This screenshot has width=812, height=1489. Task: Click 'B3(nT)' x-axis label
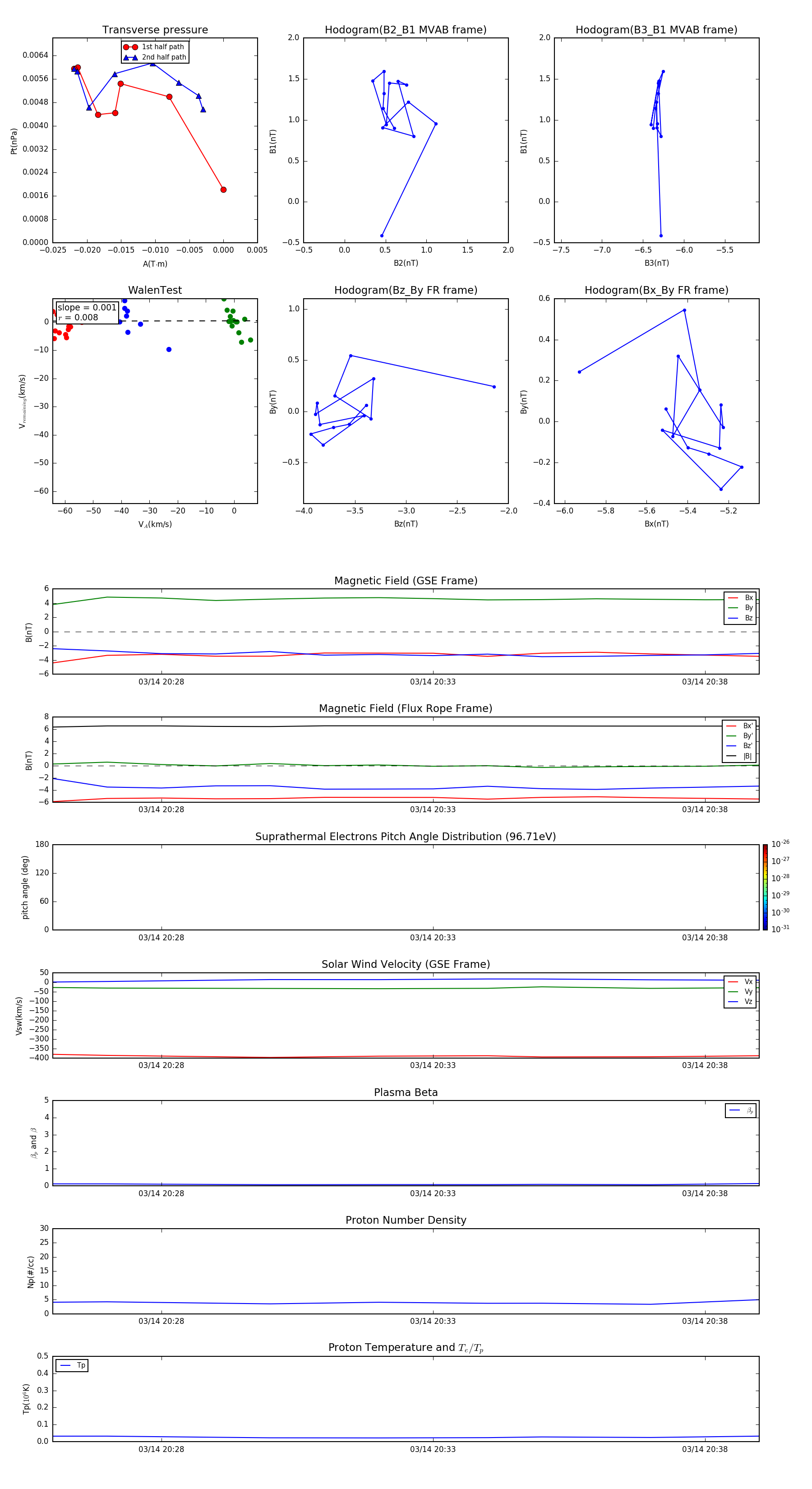[x=656, y=264]
